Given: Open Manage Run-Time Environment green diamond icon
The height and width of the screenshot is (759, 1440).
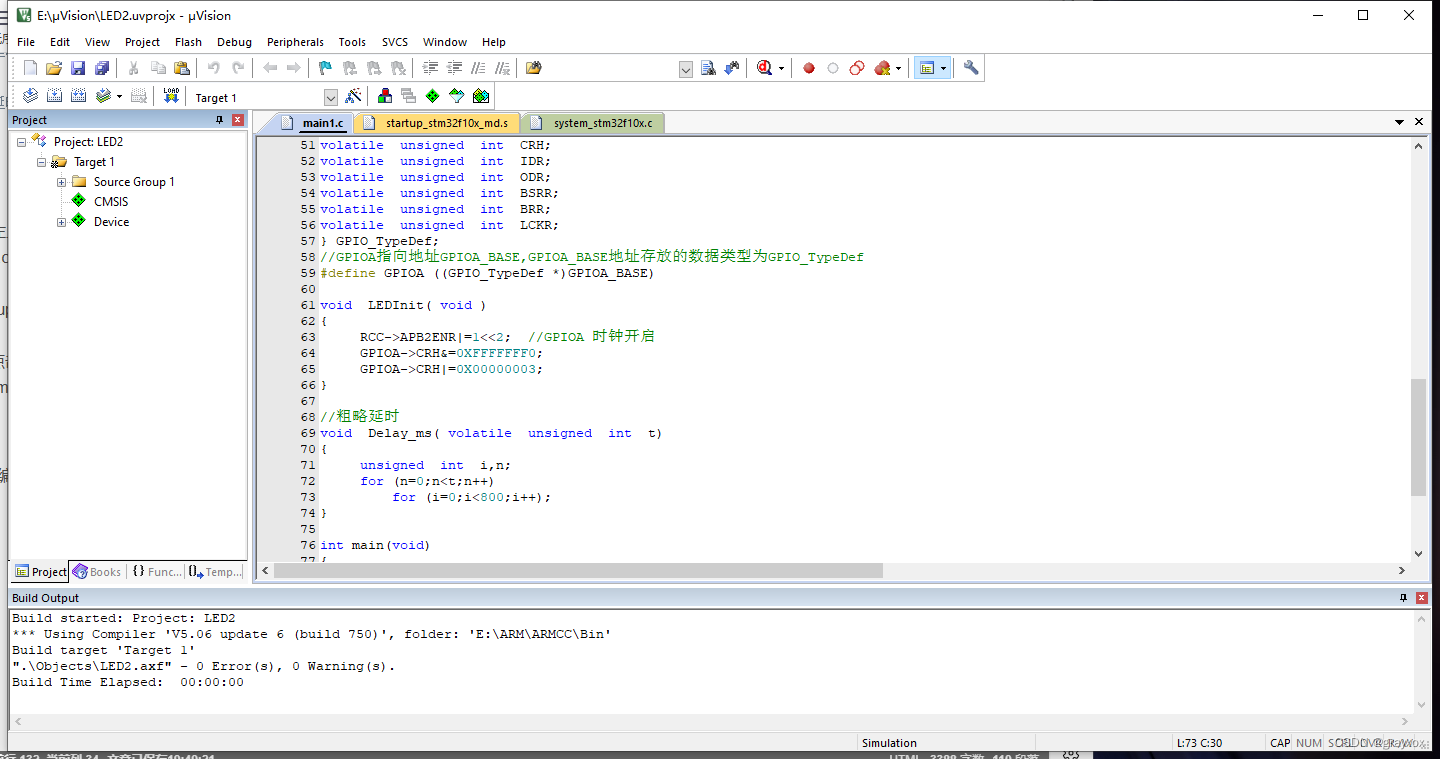Looking at the screenshot, I should point(432,96).
